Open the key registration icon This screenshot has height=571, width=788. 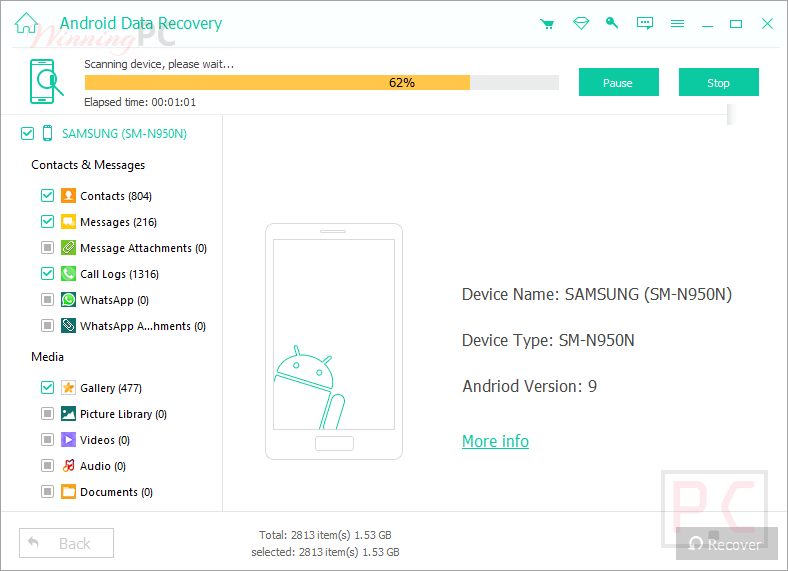click(612, 23)
